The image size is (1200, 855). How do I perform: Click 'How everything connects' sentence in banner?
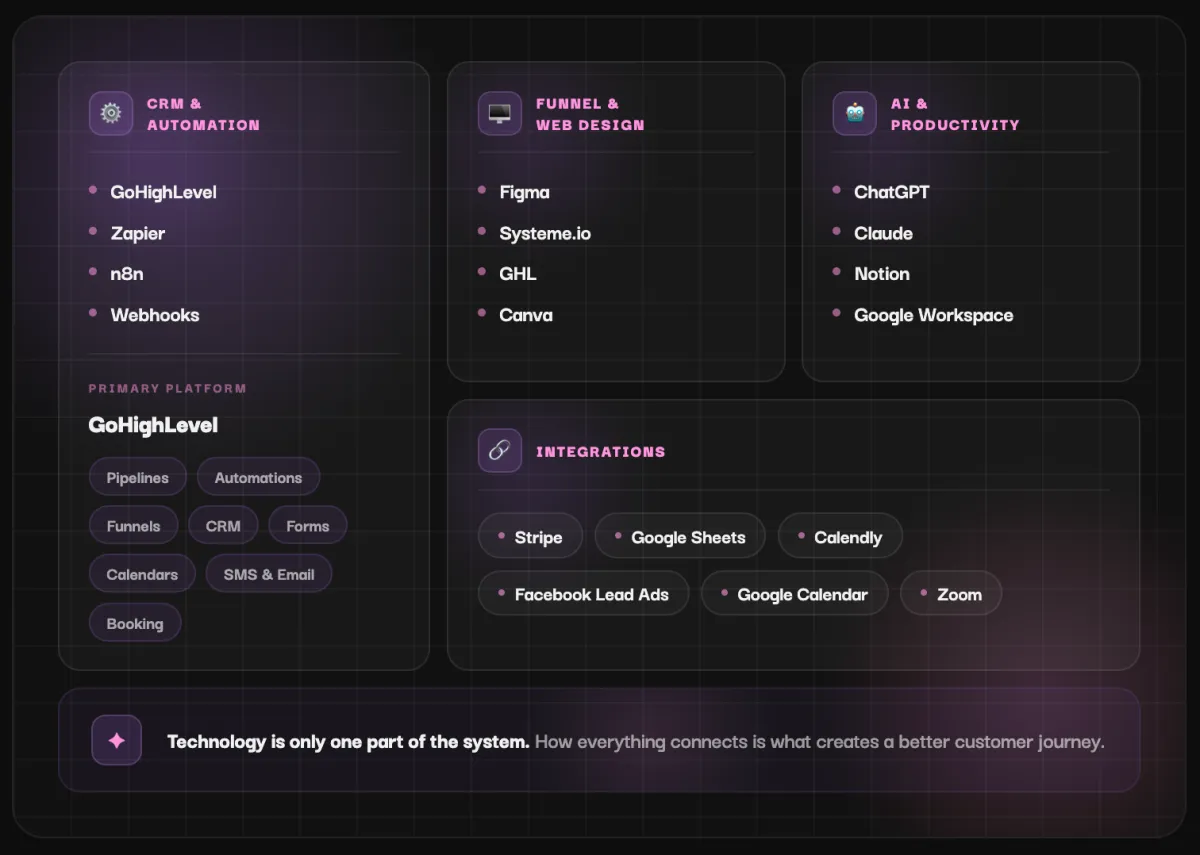tap(819, 742)
